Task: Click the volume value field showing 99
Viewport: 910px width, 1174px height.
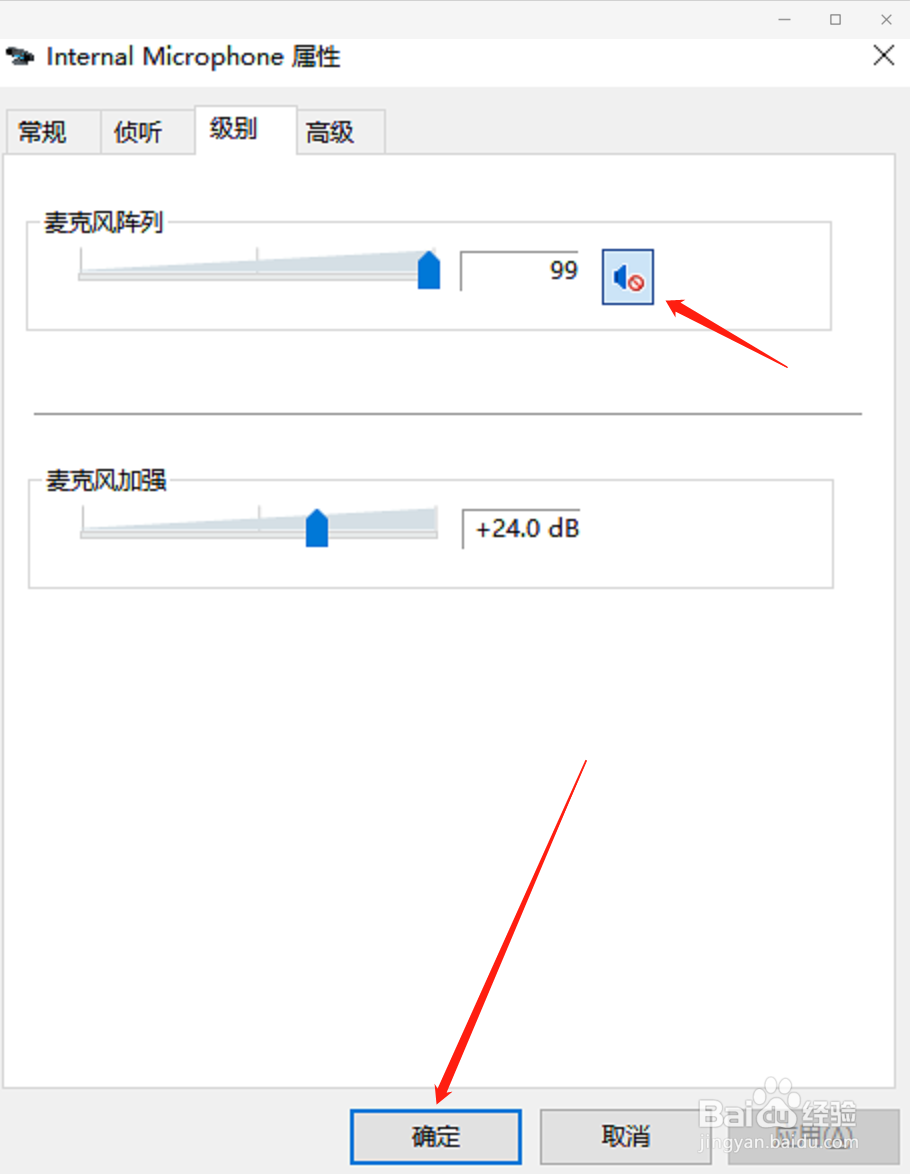Action: click(x=520, y=270)
